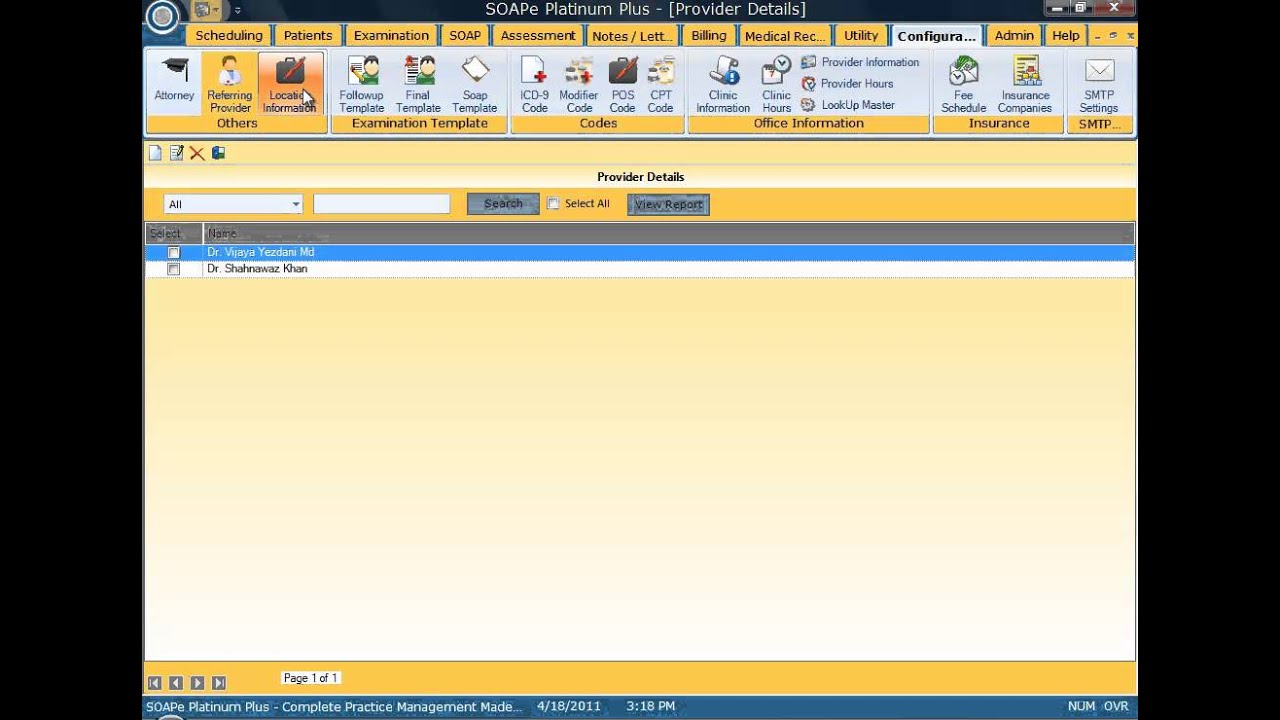This screenshot has height=720, width=1280.
Task: Click the 3:18 PM time in status bar
Action: pos(650,706)
